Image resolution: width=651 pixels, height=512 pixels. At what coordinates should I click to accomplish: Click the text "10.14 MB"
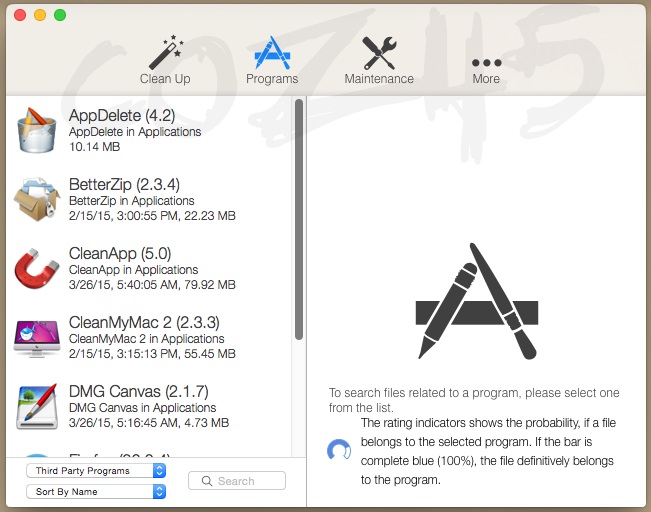(x=95, y=147)
